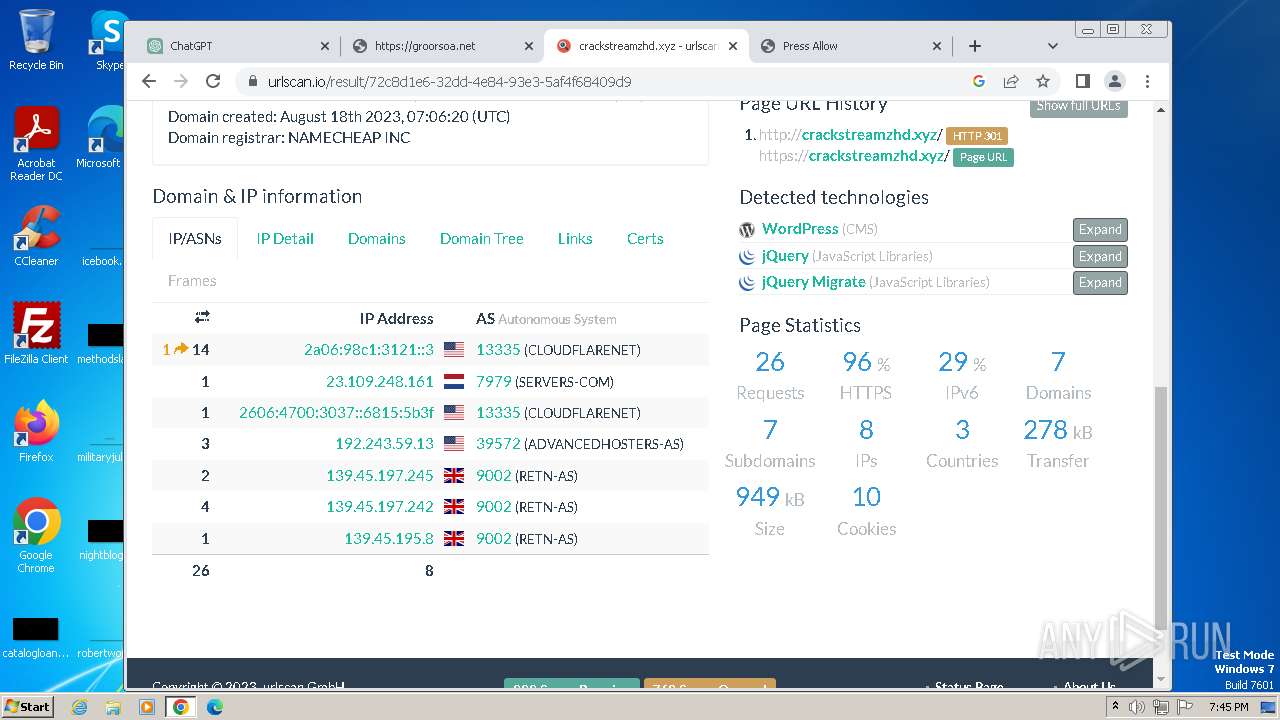Click the volume icon in system tray

[x=1137, y=707]
